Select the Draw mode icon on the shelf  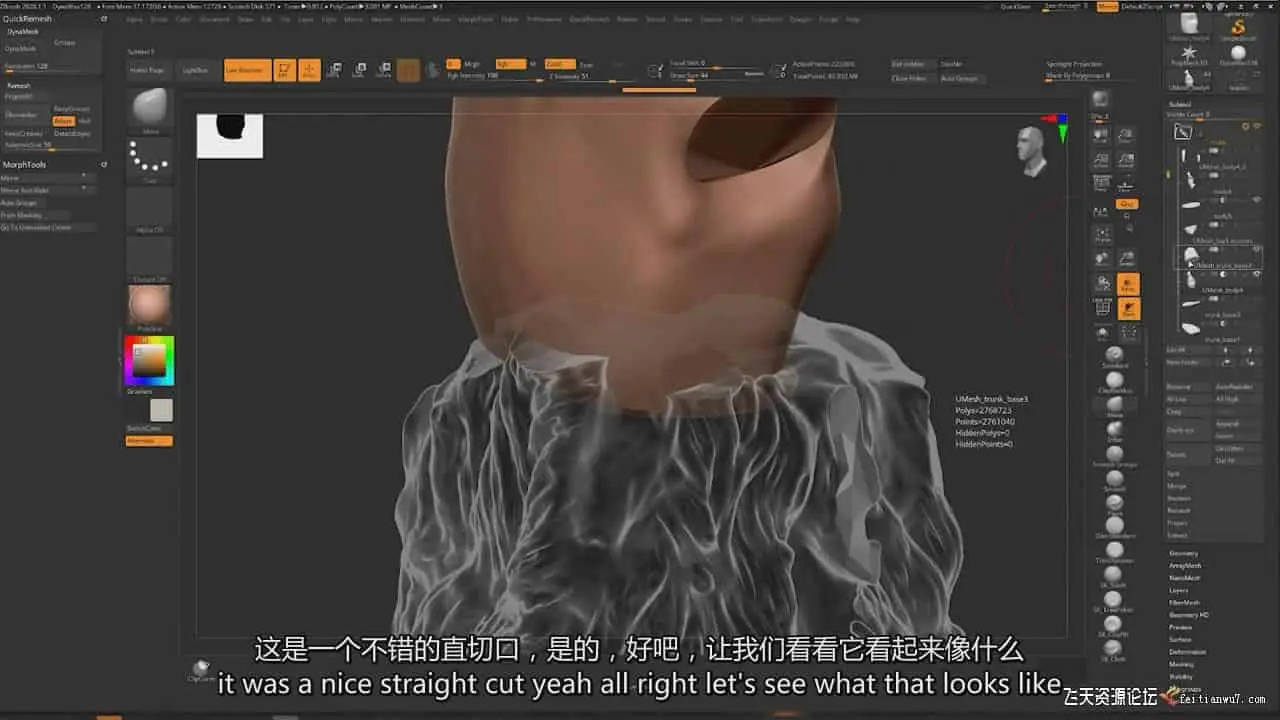(x=310, y=70)
